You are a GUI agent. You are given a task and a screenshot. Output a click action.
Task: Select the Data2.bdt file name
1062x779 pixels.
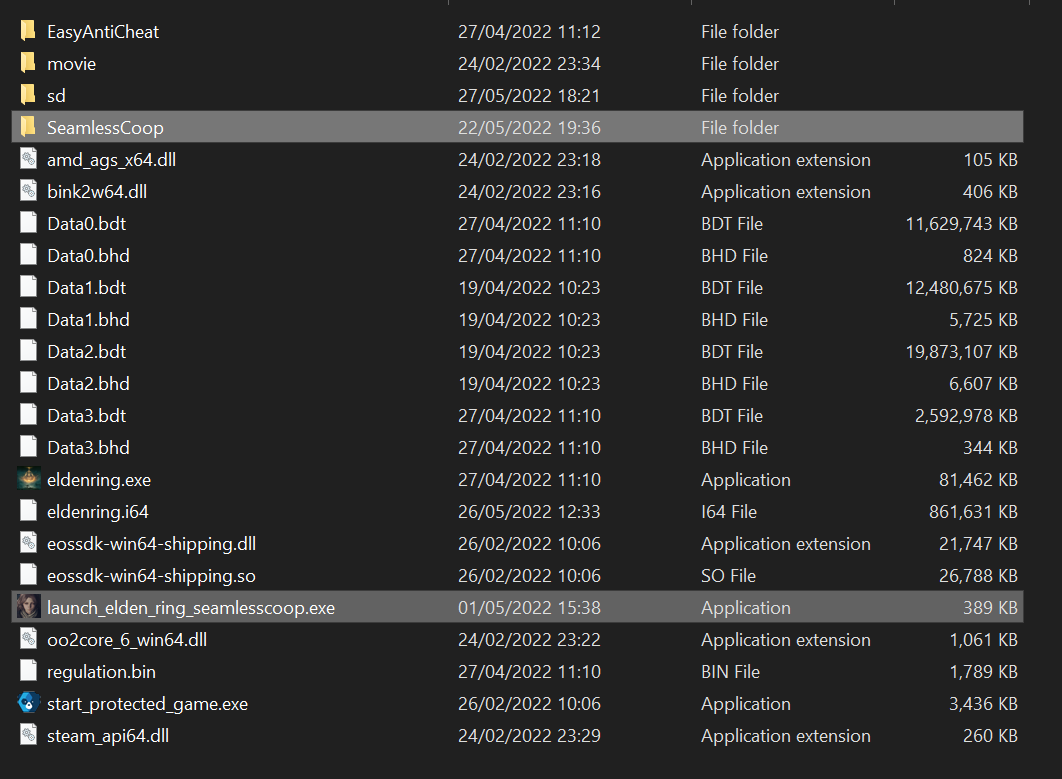coord(86,352)
